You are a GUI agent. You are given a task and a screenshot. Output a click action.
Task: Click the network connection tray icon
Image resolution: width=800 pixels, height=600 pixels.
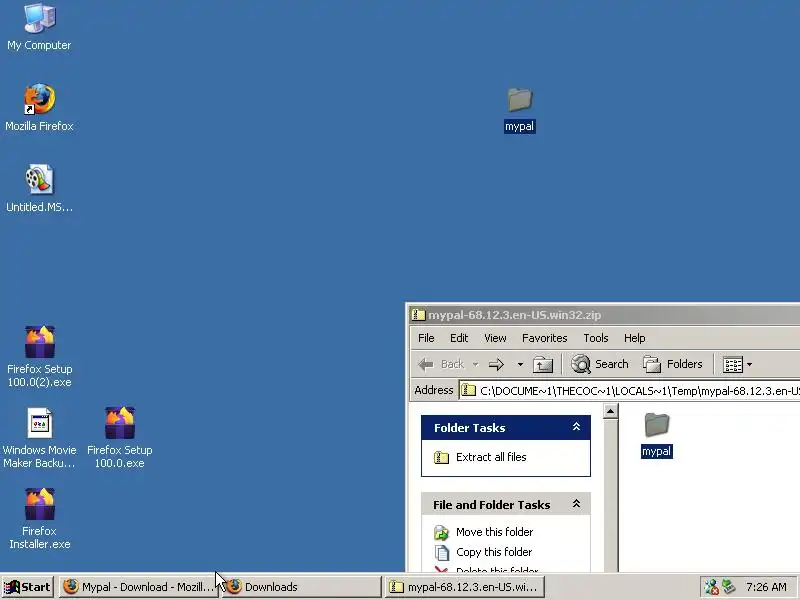[x=711, y=587]
